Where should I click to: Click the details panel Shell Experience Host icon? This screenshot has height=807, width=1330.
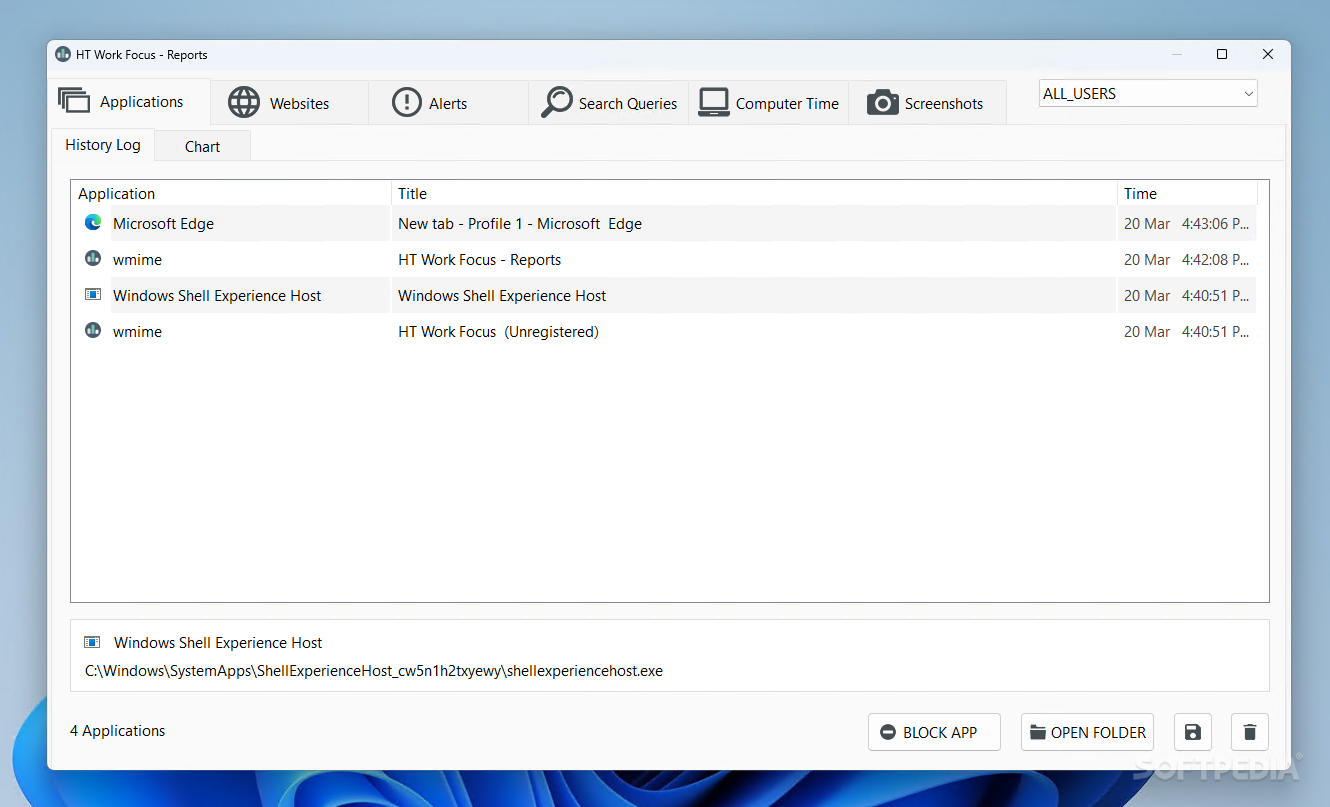[93, 642]
